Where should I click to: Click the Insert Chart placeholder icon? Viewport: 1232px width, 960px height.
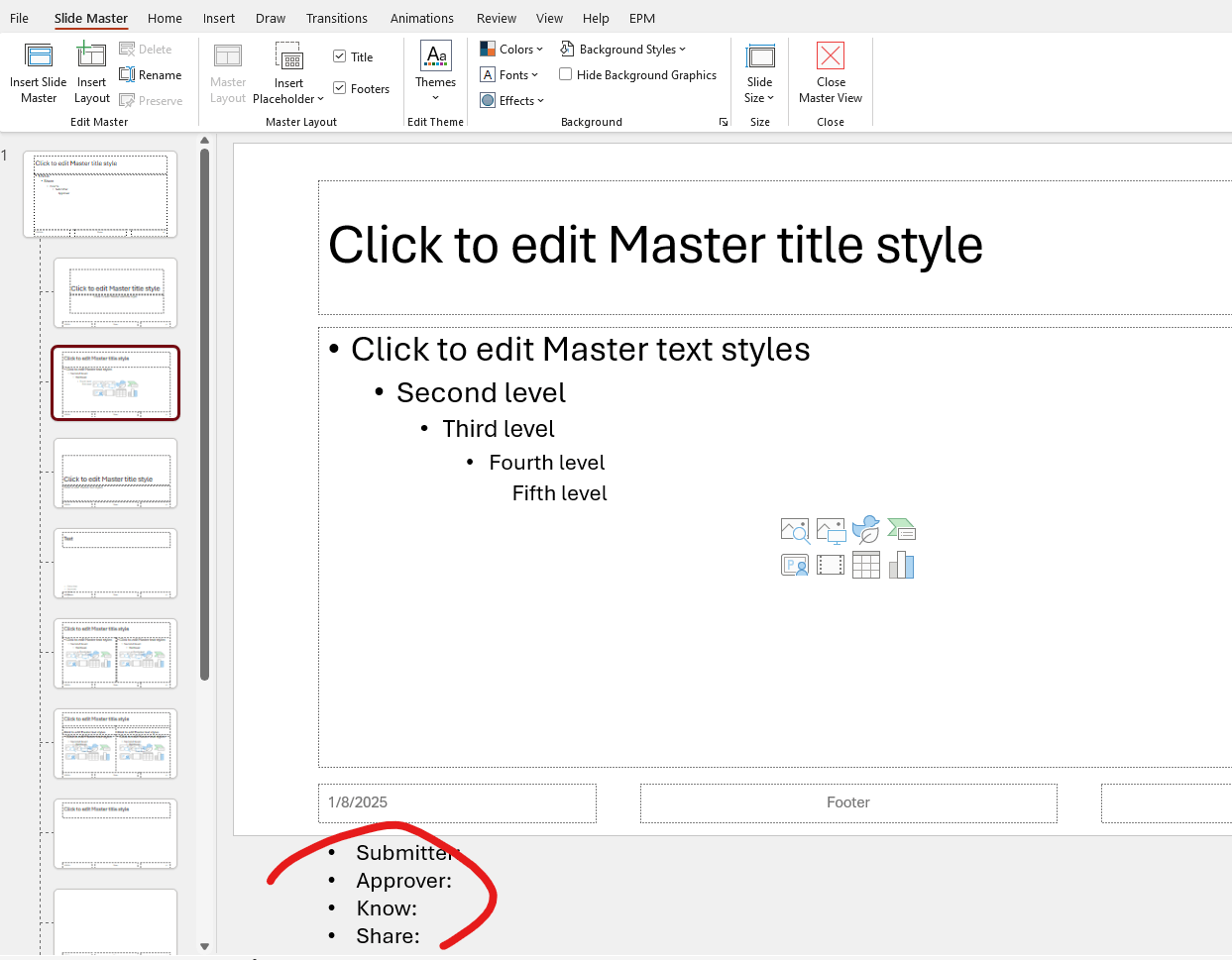point(901,565)
